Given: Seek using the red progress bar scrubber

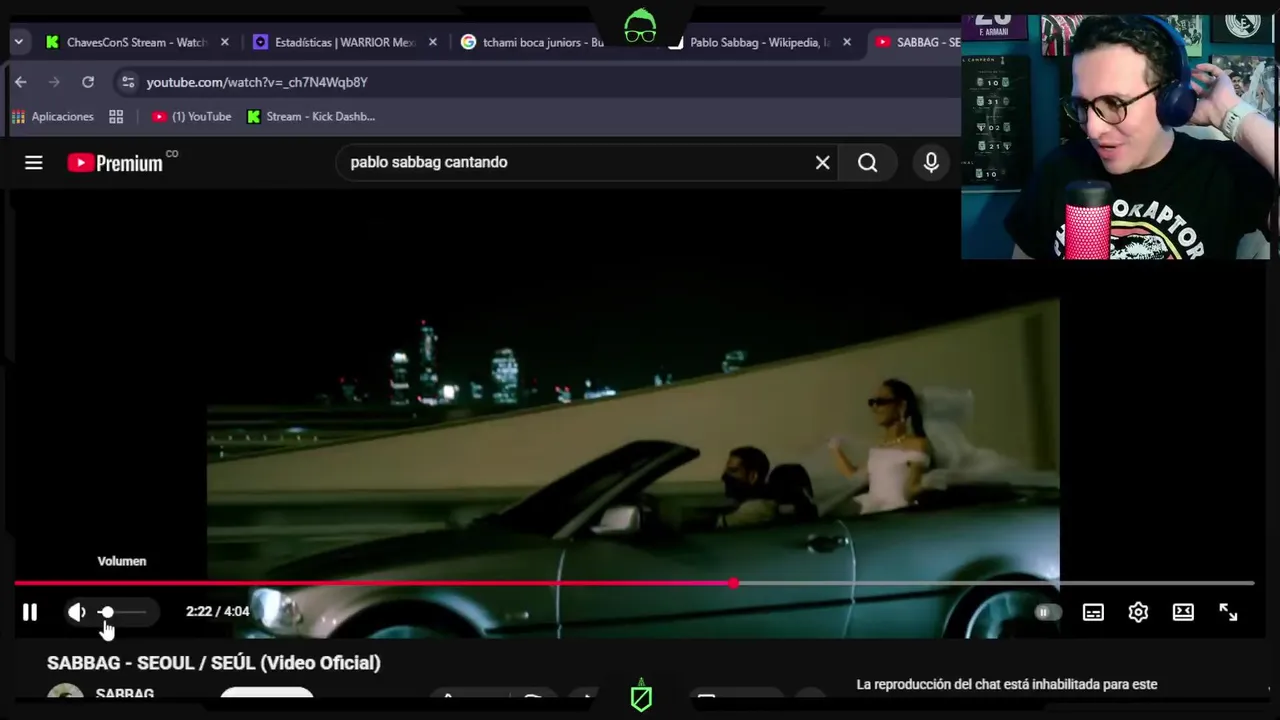Looking at the screenshot, I should click(x=734, y=582).
